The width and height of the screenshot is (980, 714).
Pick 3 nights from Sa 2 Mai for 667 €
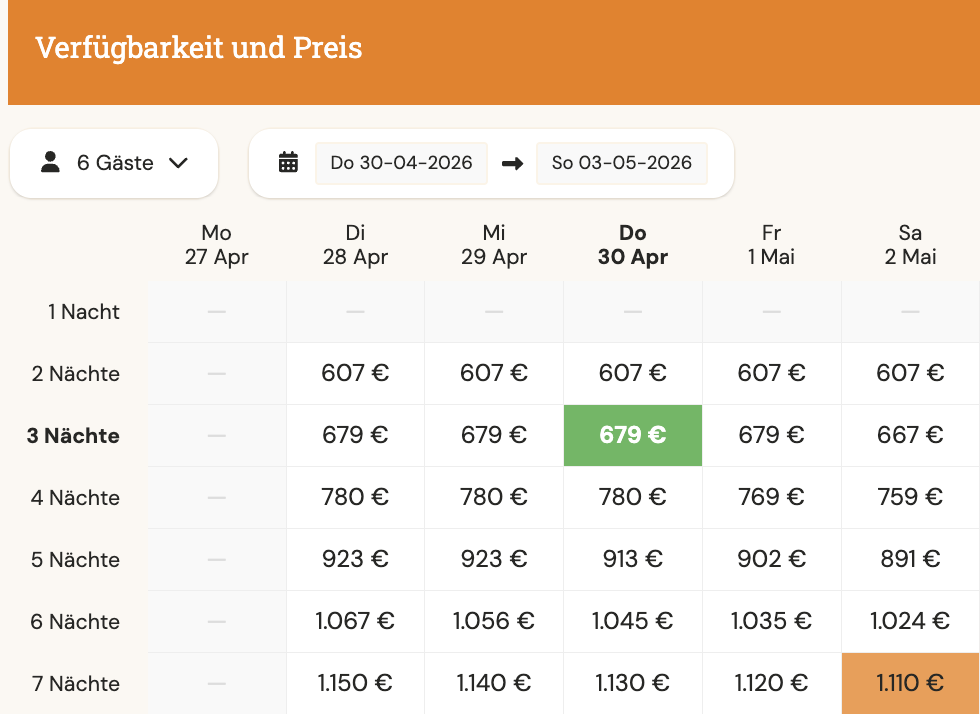tap(910, 435)
